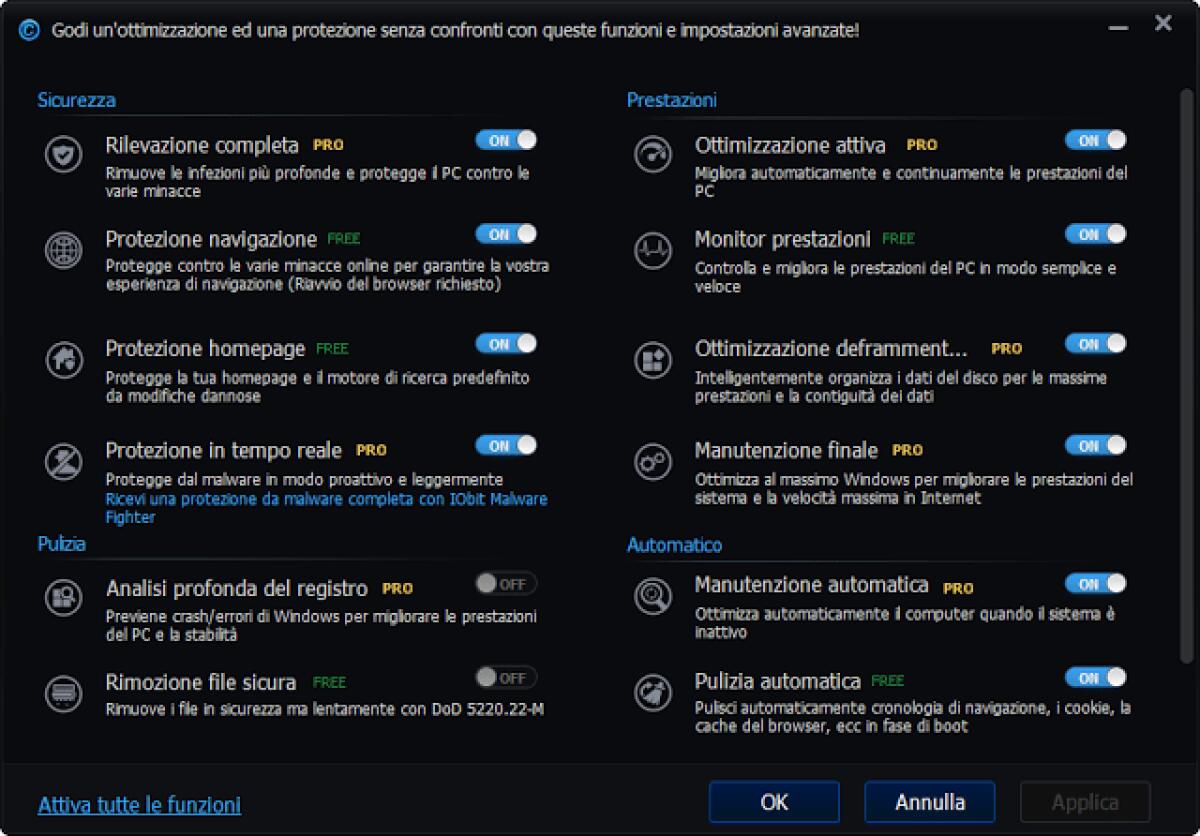Image resolution: width=1200 pixels, height=836 pixels.
Task: Turn off Rilevazione completa
Action: pos(506,140)
